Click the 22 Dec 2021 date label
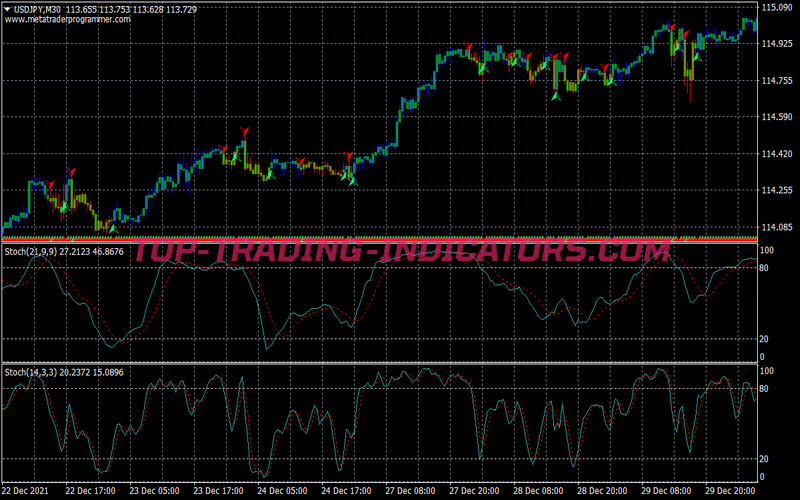 point(26,491)
